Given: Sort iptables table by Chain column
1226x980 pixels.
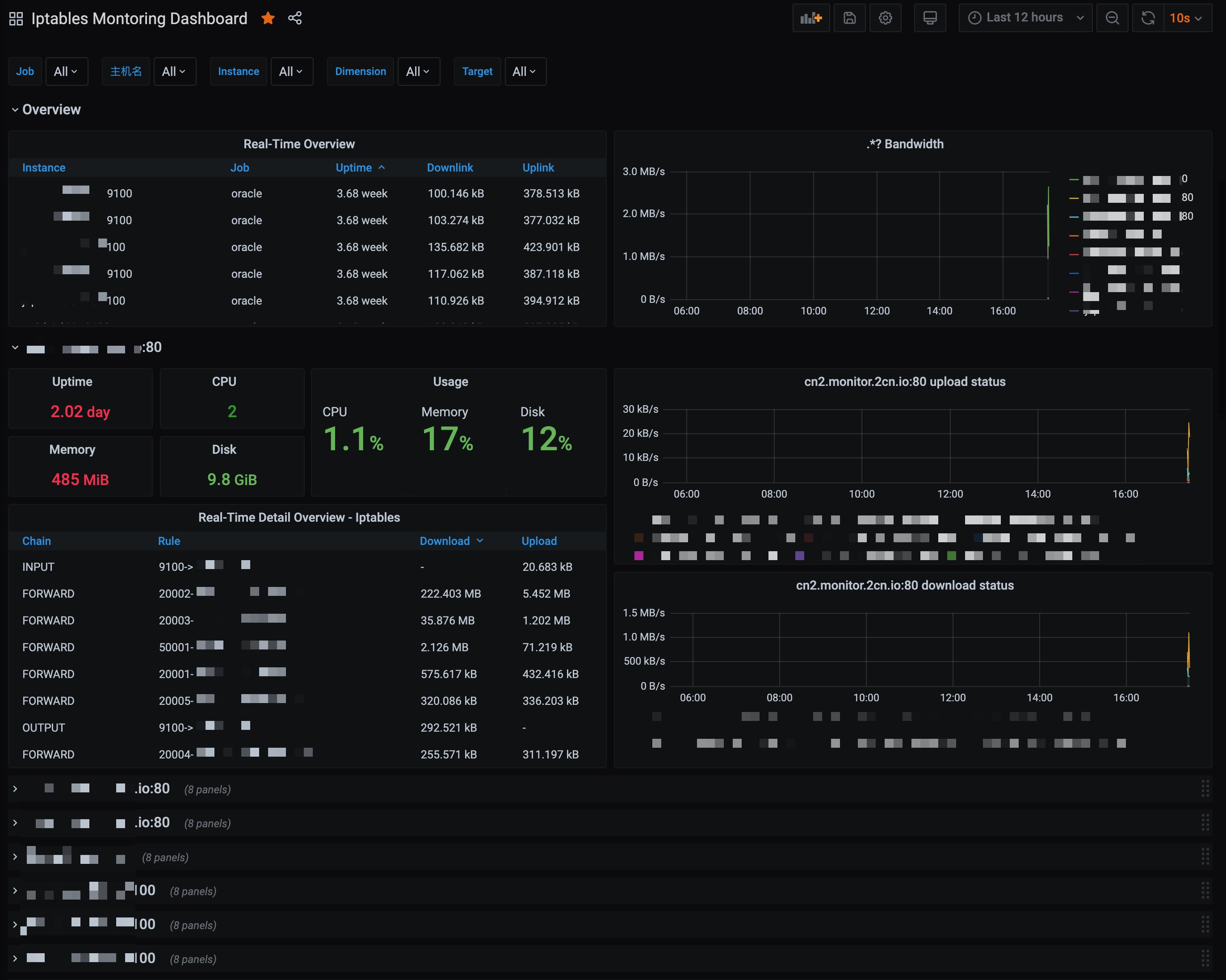Looking at the screenshot, I should [x=36, y=541].
